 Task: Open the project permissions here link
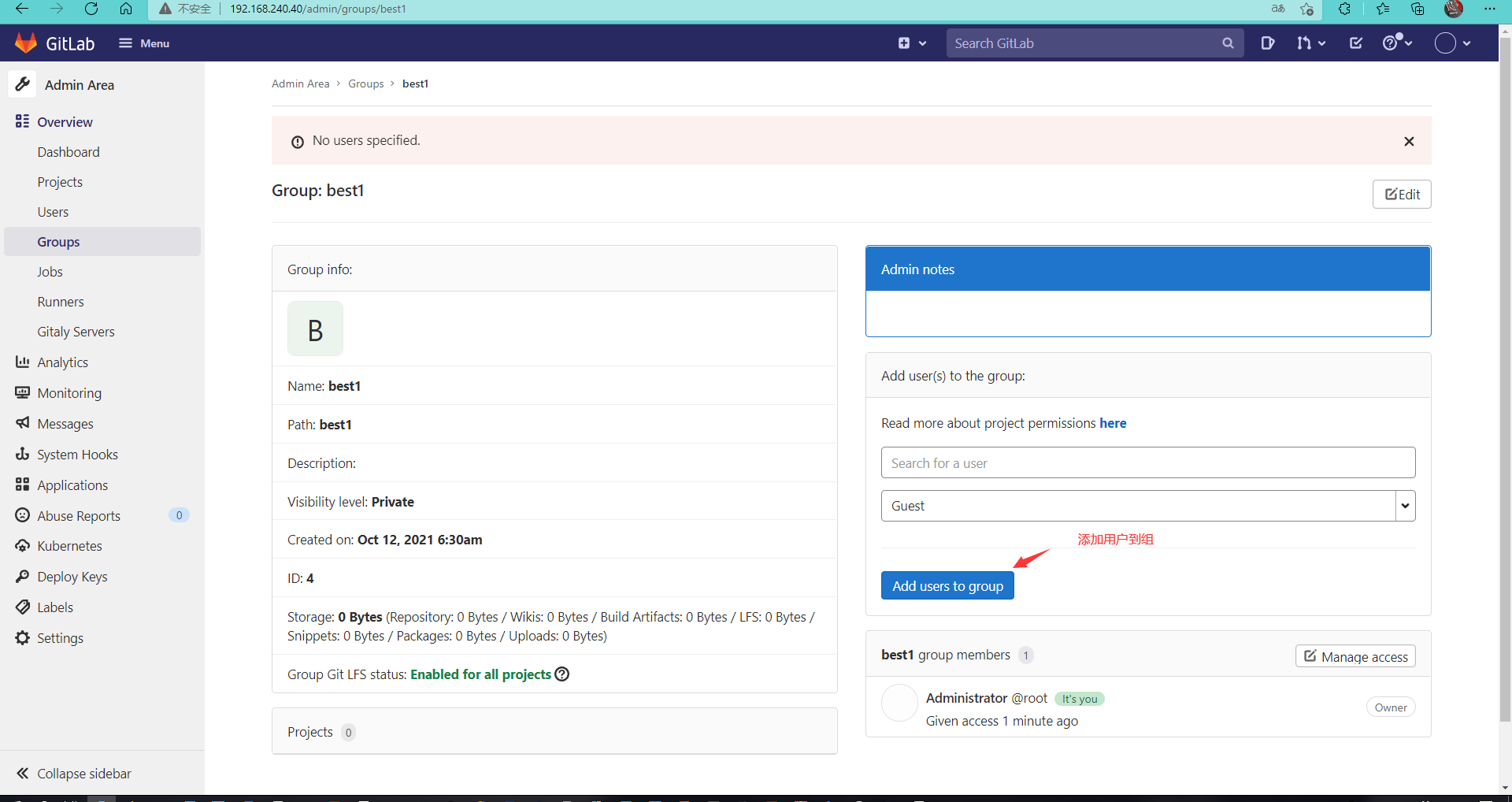pos(1113,423)
